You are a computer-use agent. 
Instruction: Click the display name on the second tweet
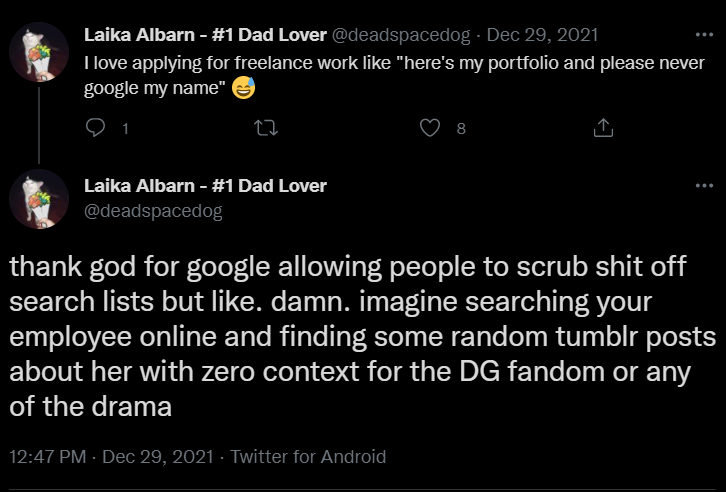pyautogui.click(x=205, y=186)
